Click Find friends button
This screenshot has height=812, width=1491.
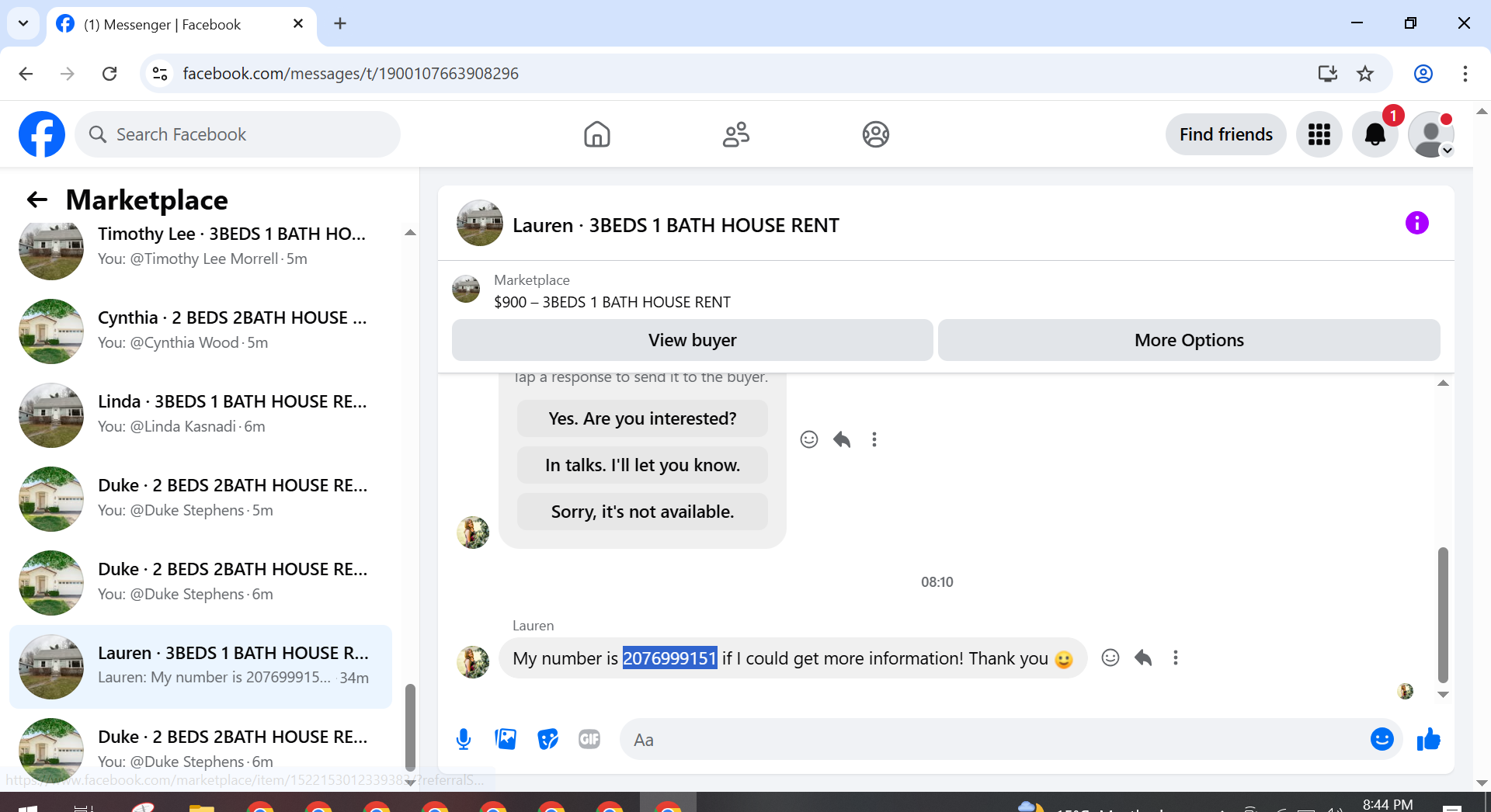click(1225, 134)
